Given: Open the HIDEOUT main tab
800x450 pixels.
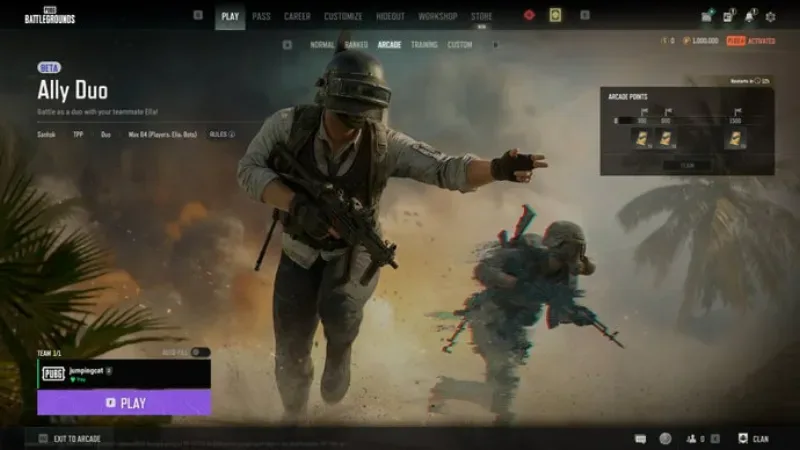Looking at the screenshot, I should point(390,16).
